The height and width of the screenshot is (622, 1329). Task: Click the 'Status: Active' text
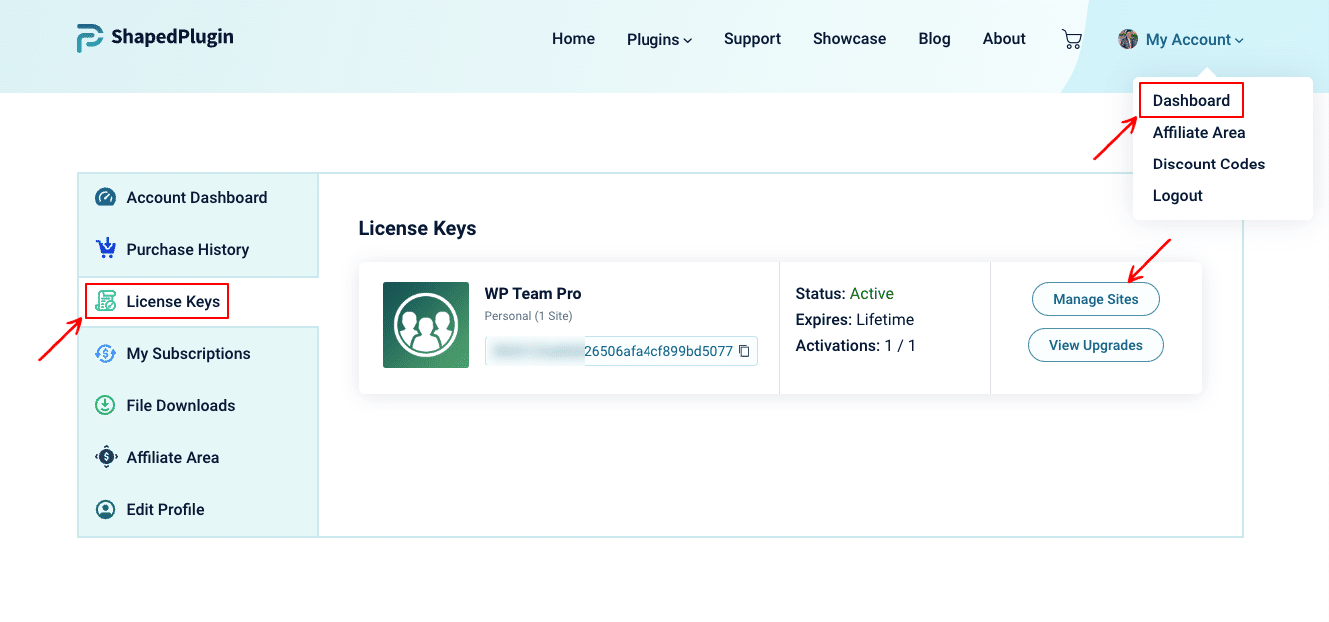[x=845, y=293]
